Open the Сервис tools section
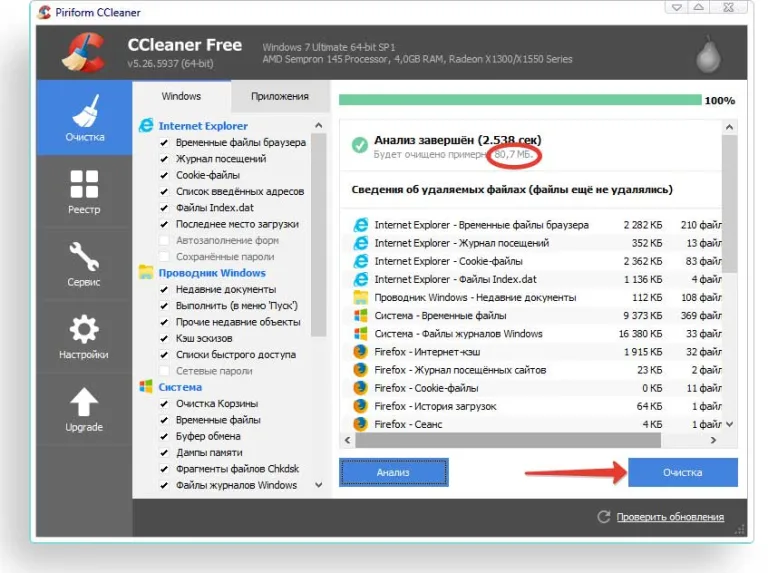 (84, 264)
